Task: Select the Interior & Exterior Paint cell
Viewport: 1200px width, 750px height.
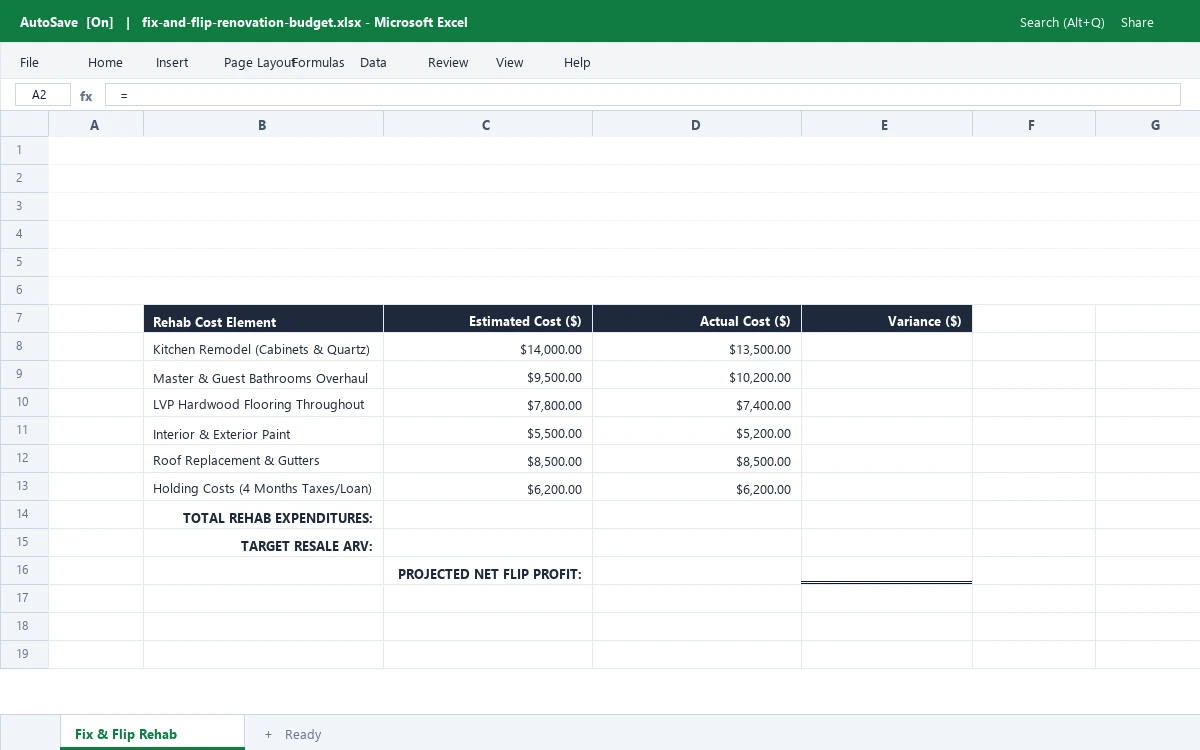Action: pyautogui.click(x=264, y=431)
